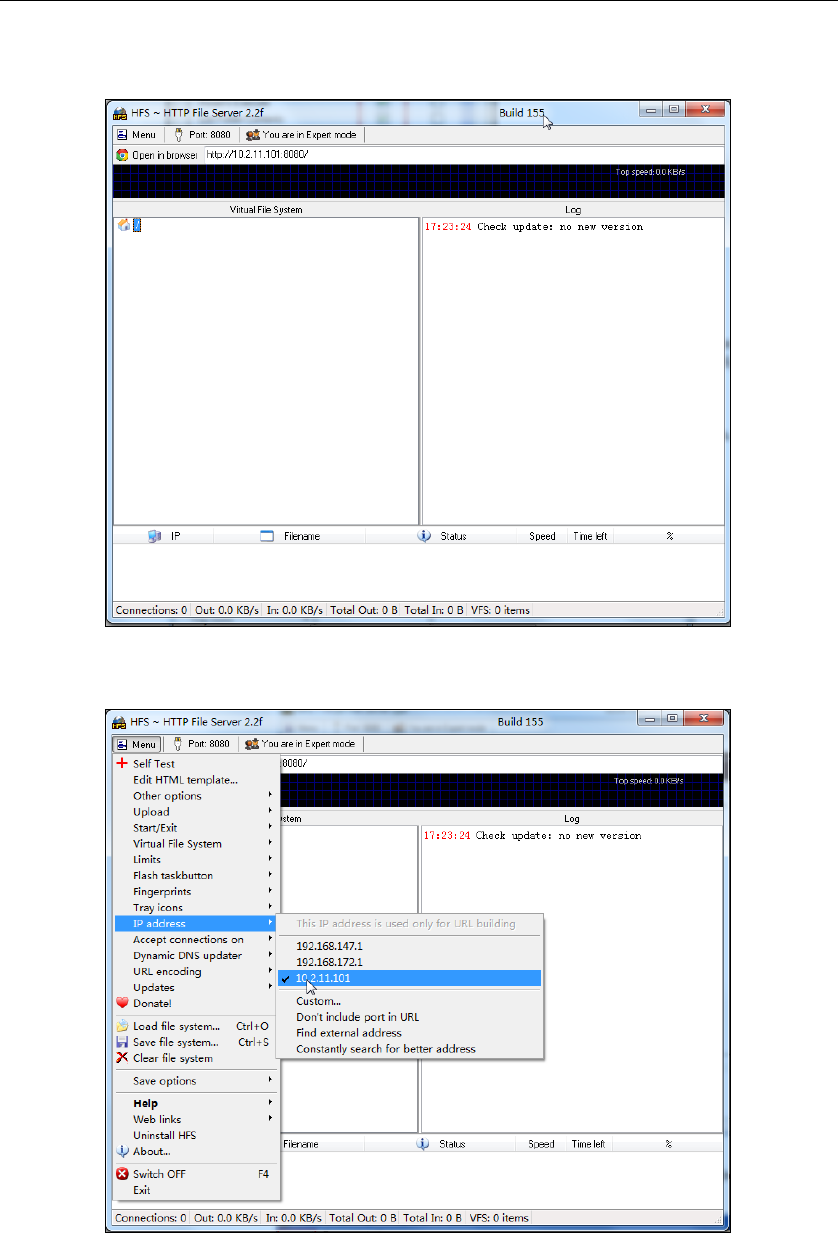Click the IP column header icon

click(154, 536)
